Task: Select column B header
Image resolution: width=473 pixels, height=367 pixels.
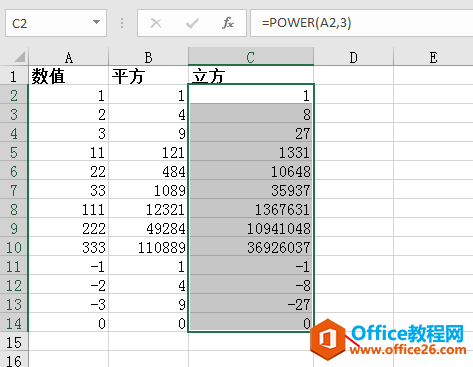Action: (148, 57)
